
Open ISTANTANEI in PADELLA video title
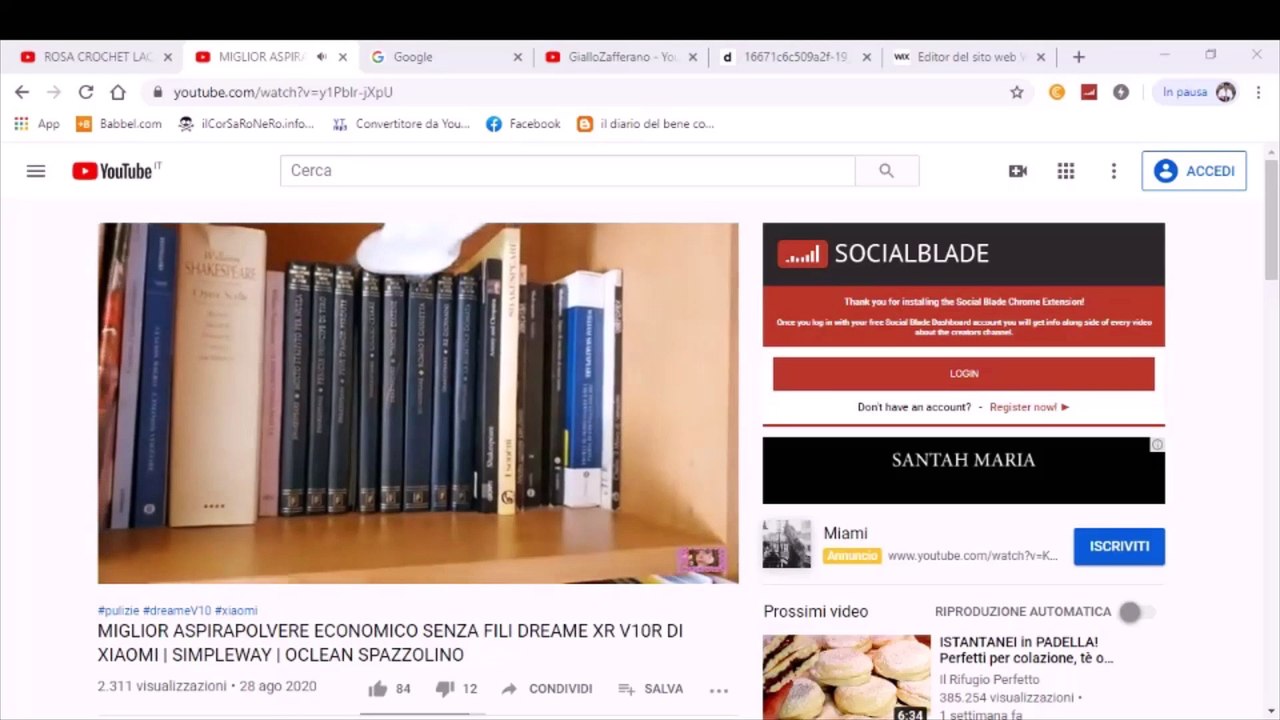[1026, 650]
